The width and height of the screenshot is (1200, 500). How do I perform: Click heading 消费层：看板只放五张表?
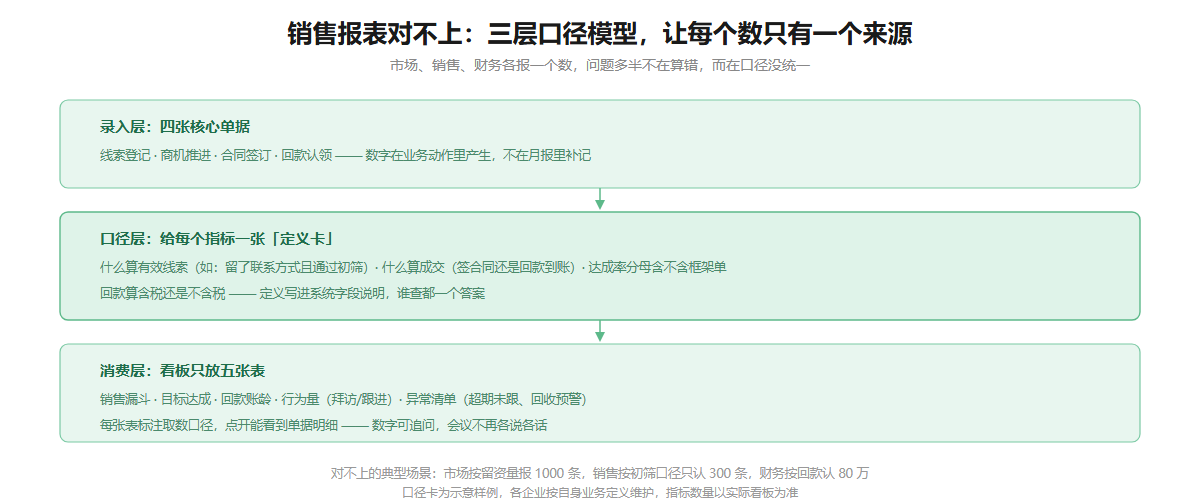pyautogui.click(x=182, y=371)
